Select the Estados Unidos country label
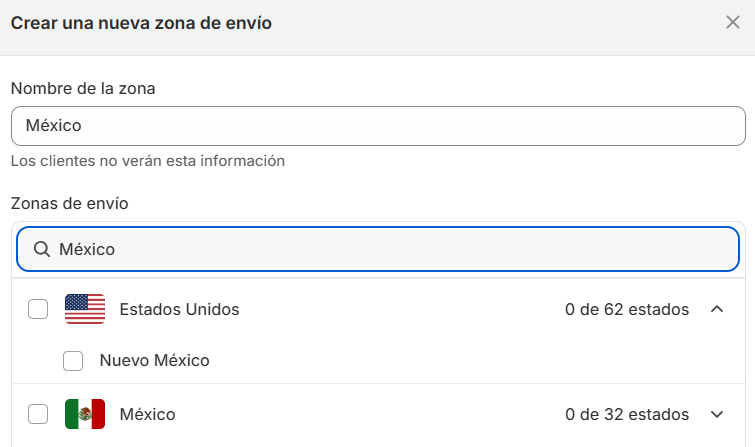The image size is (755, 447). (x=179, y=309)
